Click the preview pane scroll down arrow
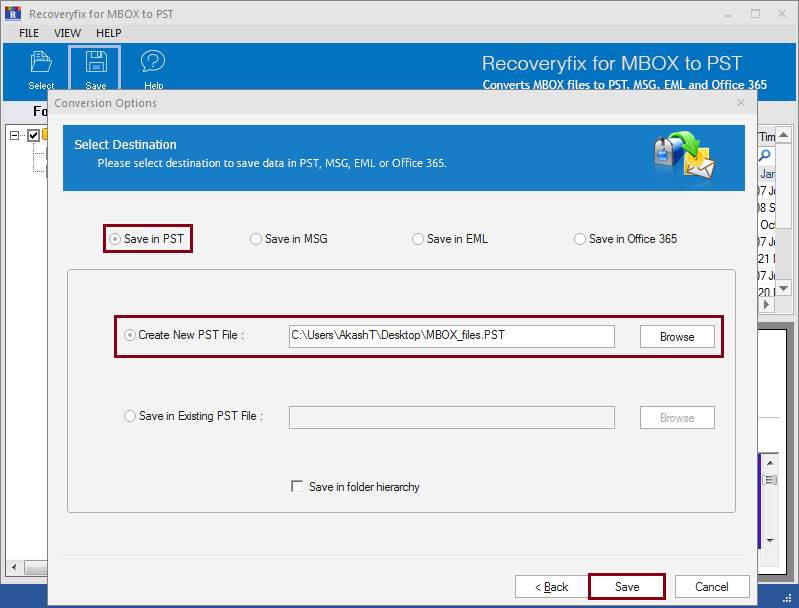Image resolution: width=799 pixels, height=608 pixels. 770,540
